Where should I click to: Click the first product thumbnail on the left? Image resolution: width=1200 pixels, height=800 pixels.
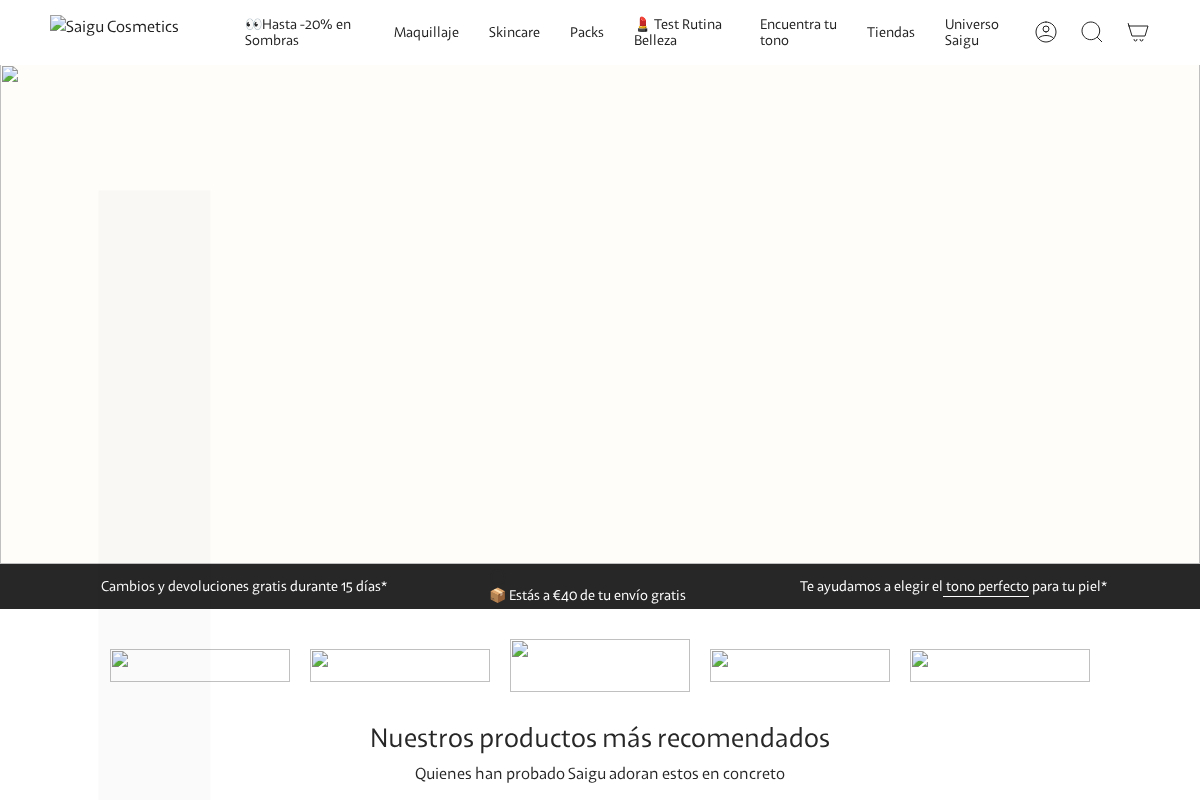point(200,665)
